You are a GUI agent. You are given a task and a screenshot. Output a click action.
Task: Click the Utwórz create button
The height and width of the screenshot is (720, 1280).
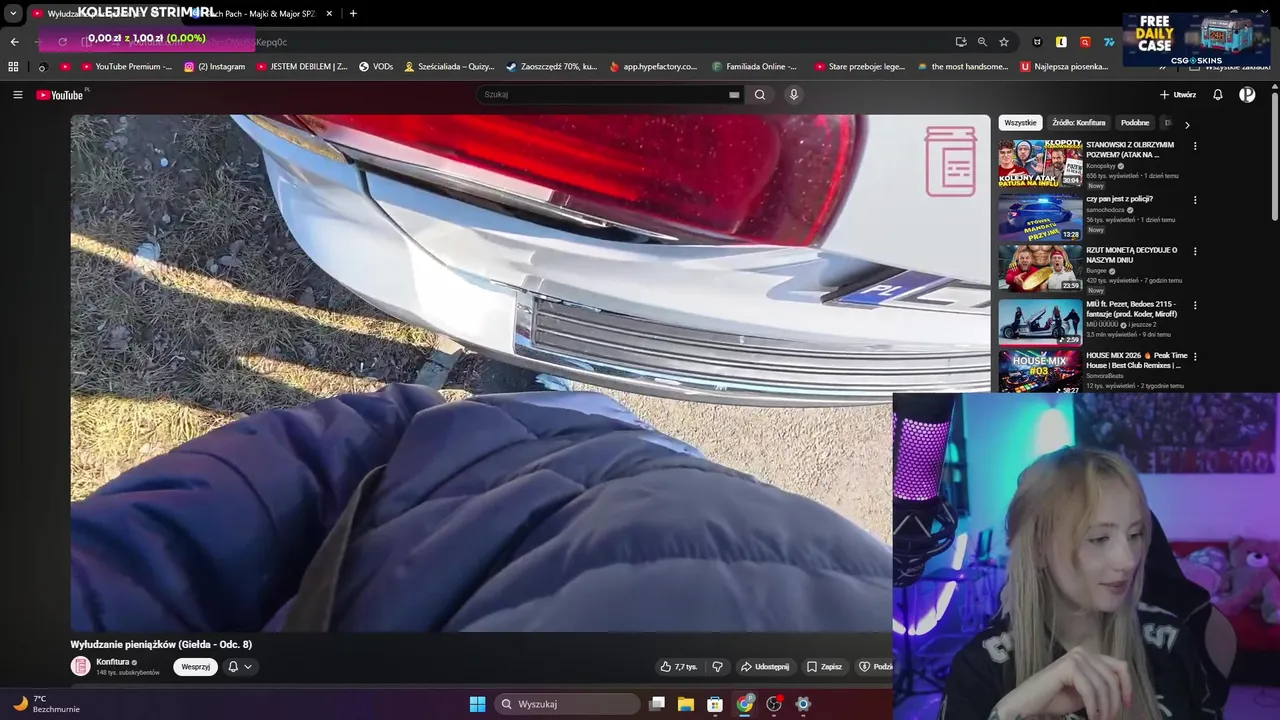(x=1178, y=95)
